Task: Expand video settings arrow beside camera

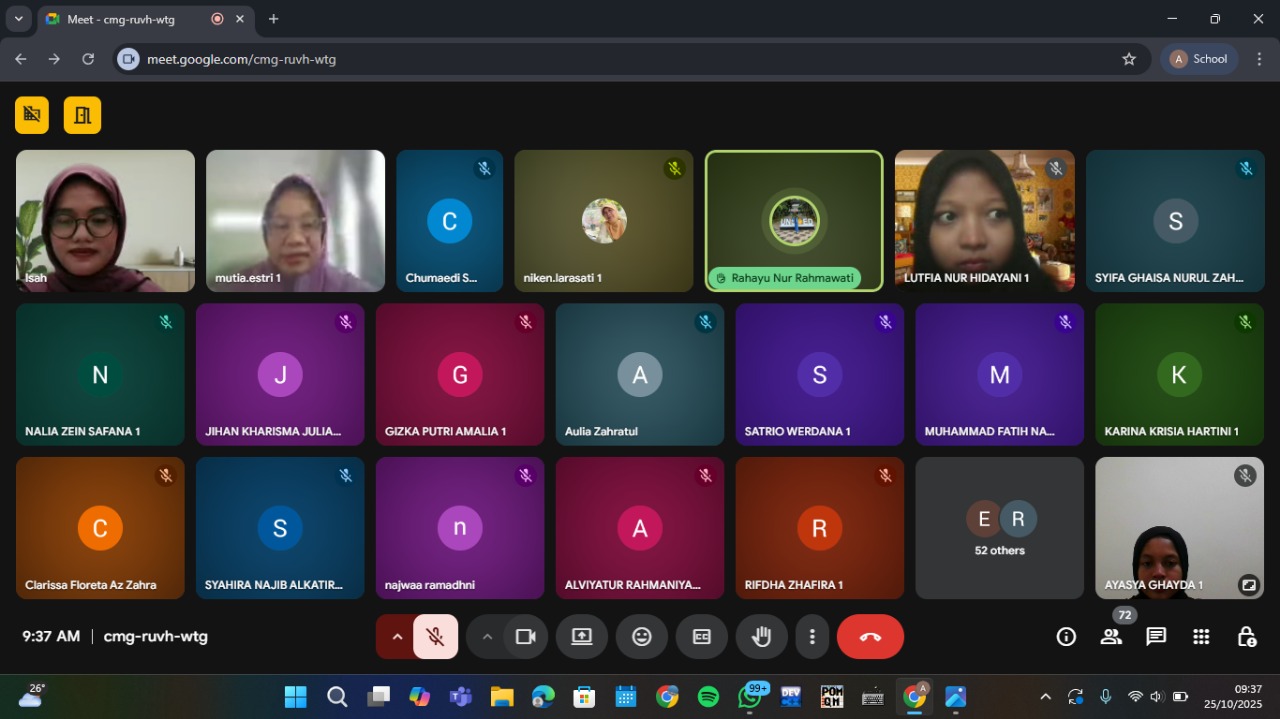Action: [487, 637]
